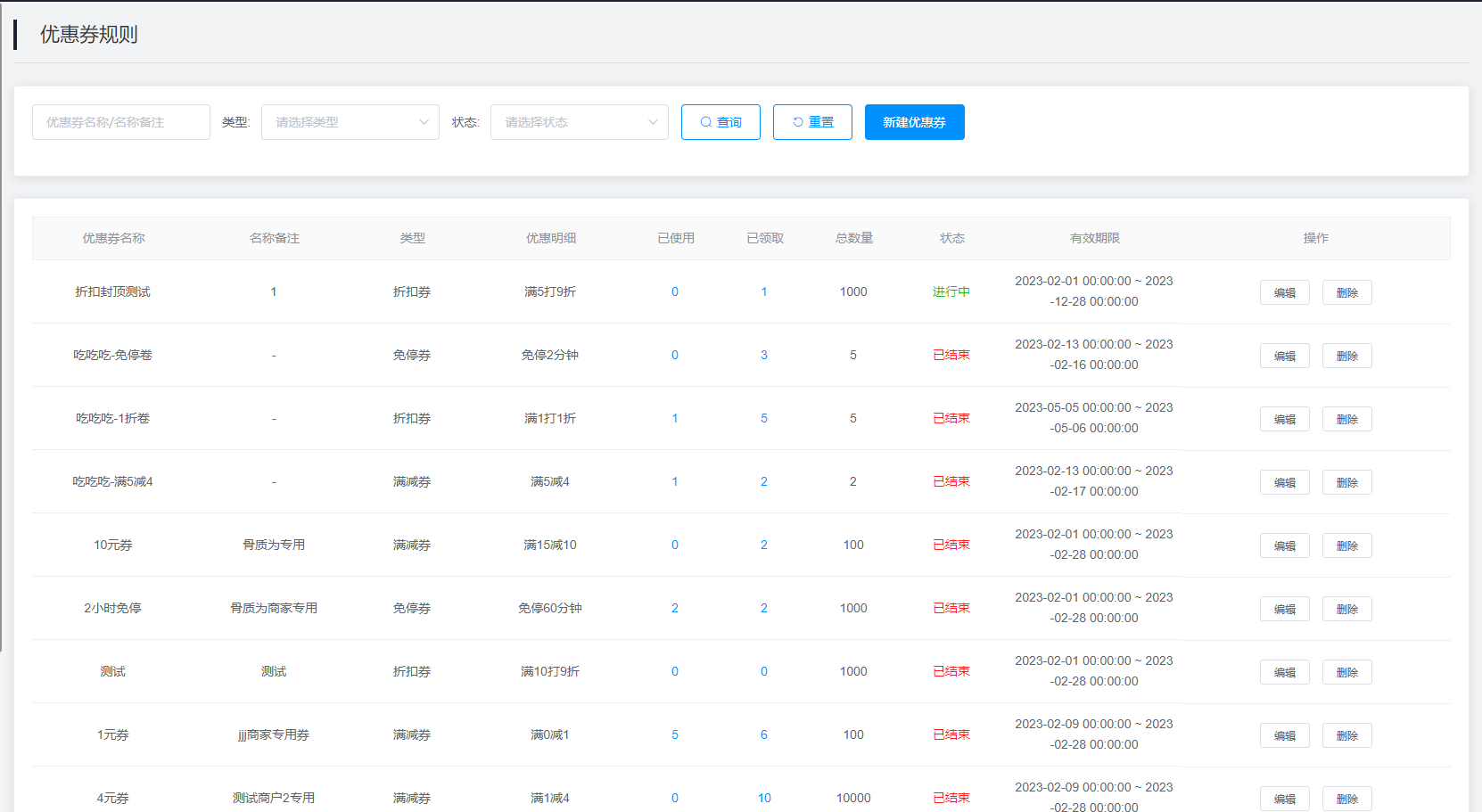This screenshot has width=1482, height=812.
Task: Click 删除 for 折扣封顶测试 coupon
Action: click(1346, 292)
